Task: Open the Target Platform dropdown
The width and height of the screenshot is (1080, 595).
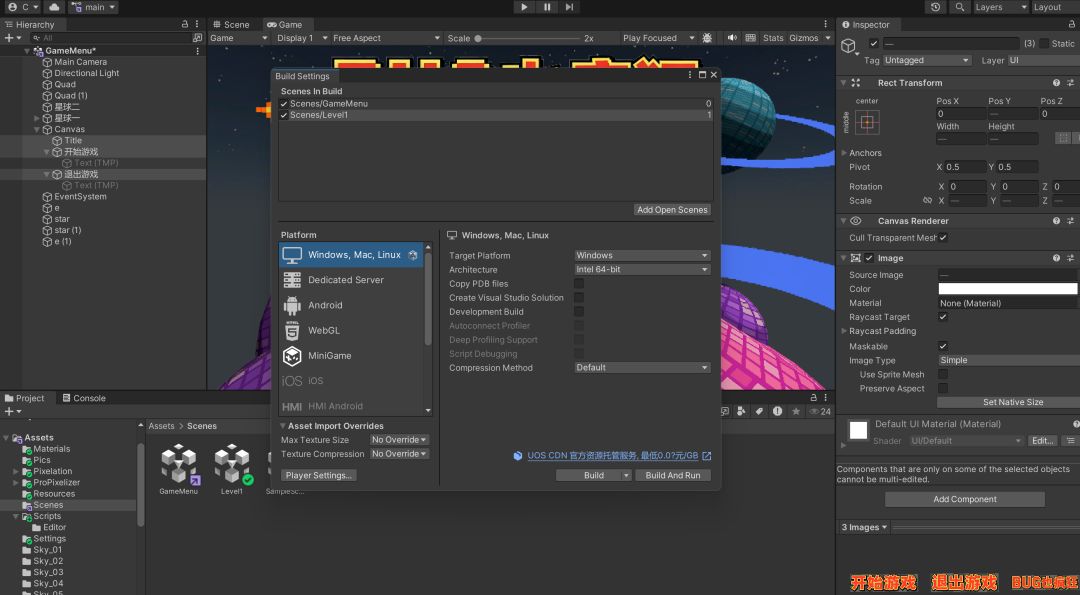Action: coord(642,256)
